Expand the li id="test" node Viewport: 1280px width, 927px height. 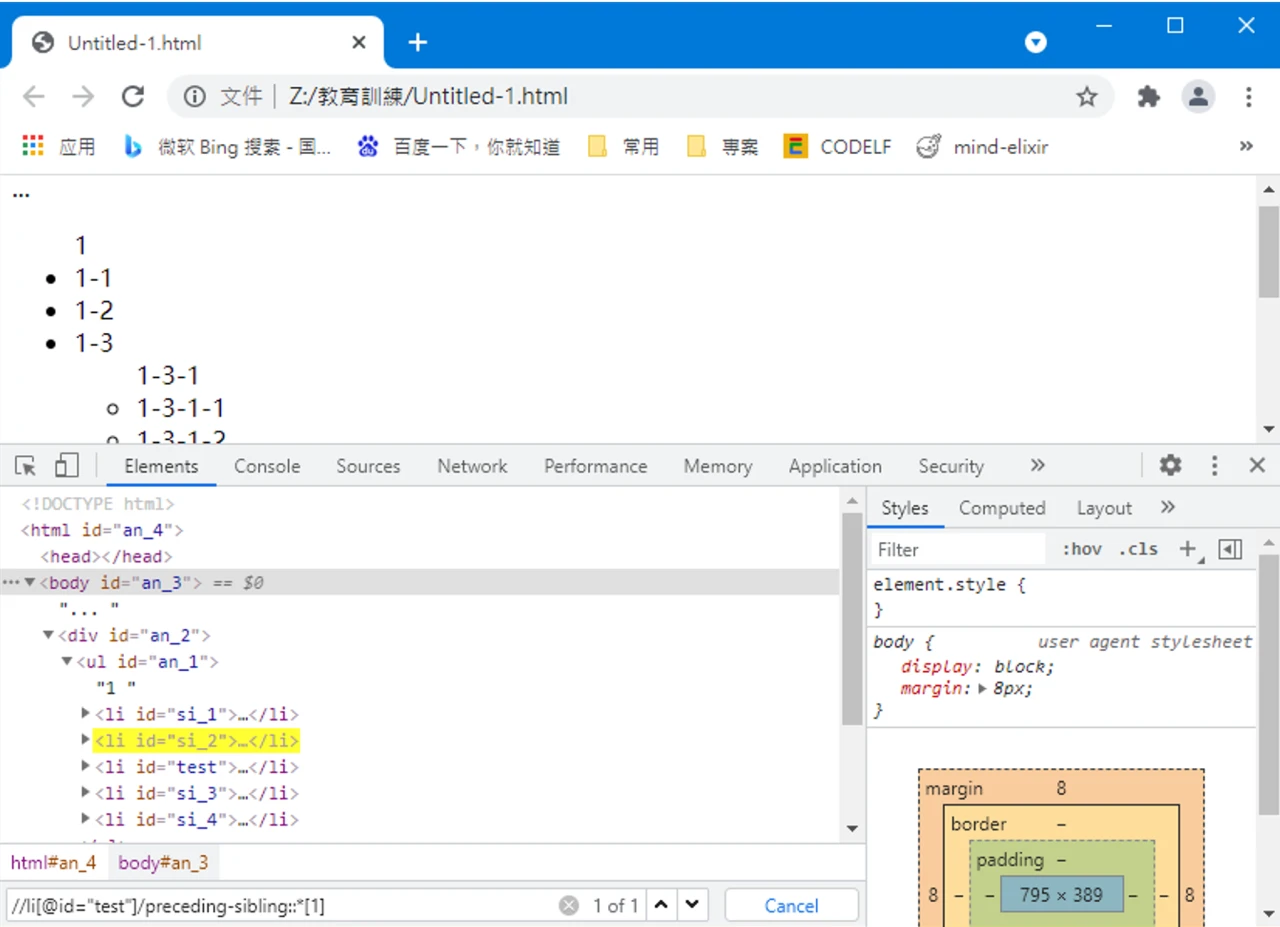86,767
